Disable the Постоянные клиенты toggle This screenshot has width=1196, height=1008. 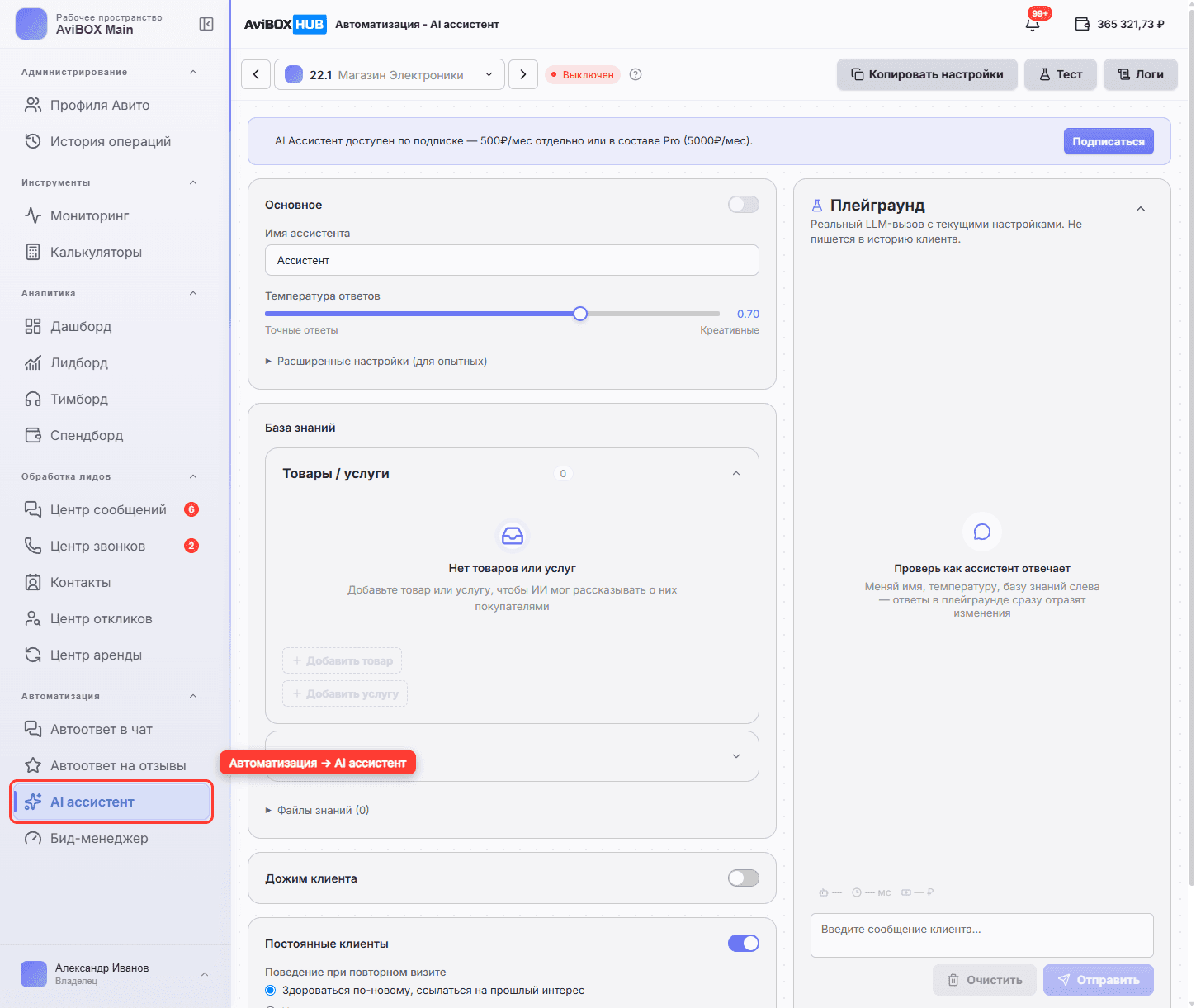tap(744, 944)
